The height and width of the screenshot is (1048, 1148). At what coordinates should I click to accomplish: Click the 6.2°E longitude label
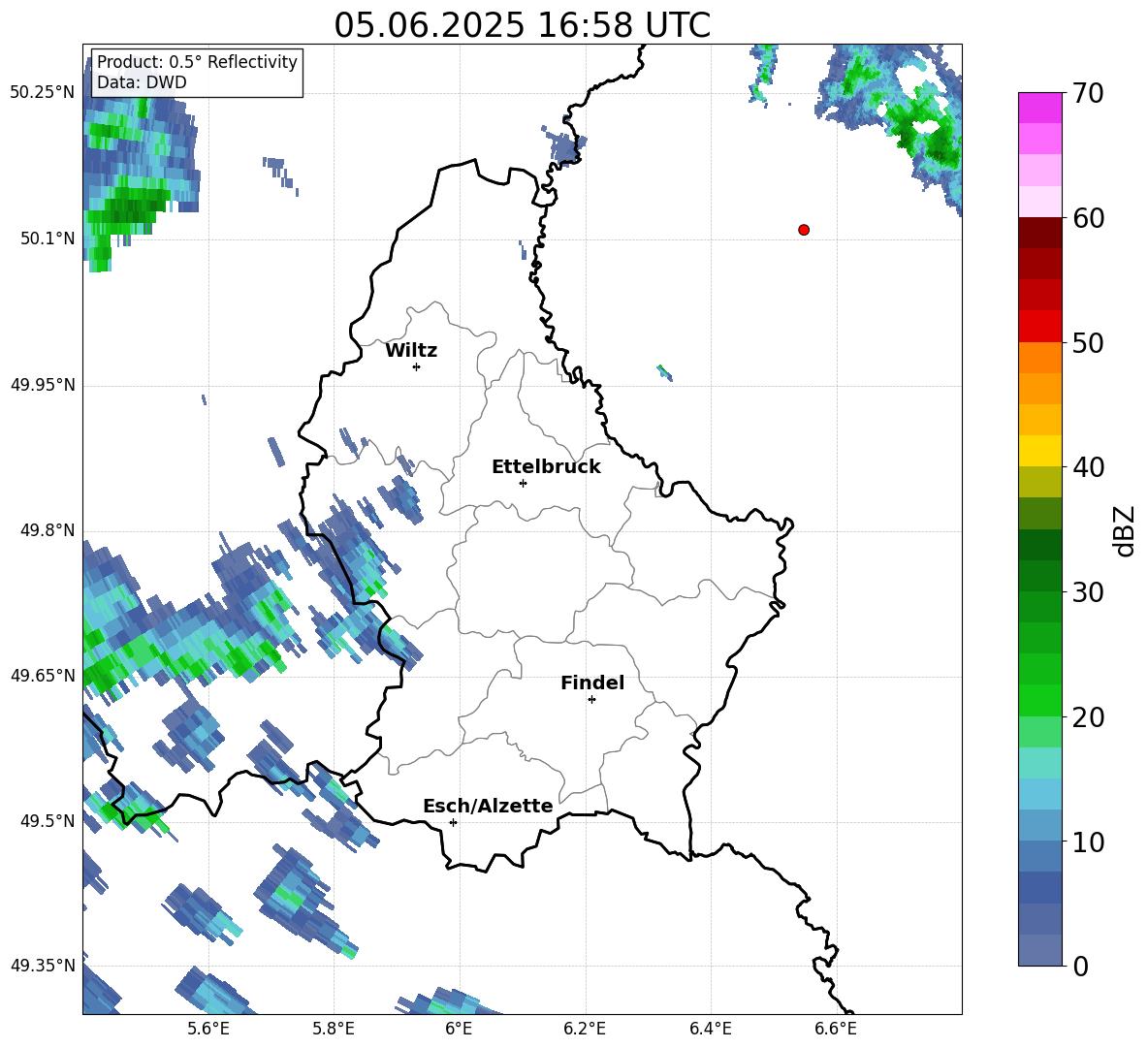tap(585, 1029)
